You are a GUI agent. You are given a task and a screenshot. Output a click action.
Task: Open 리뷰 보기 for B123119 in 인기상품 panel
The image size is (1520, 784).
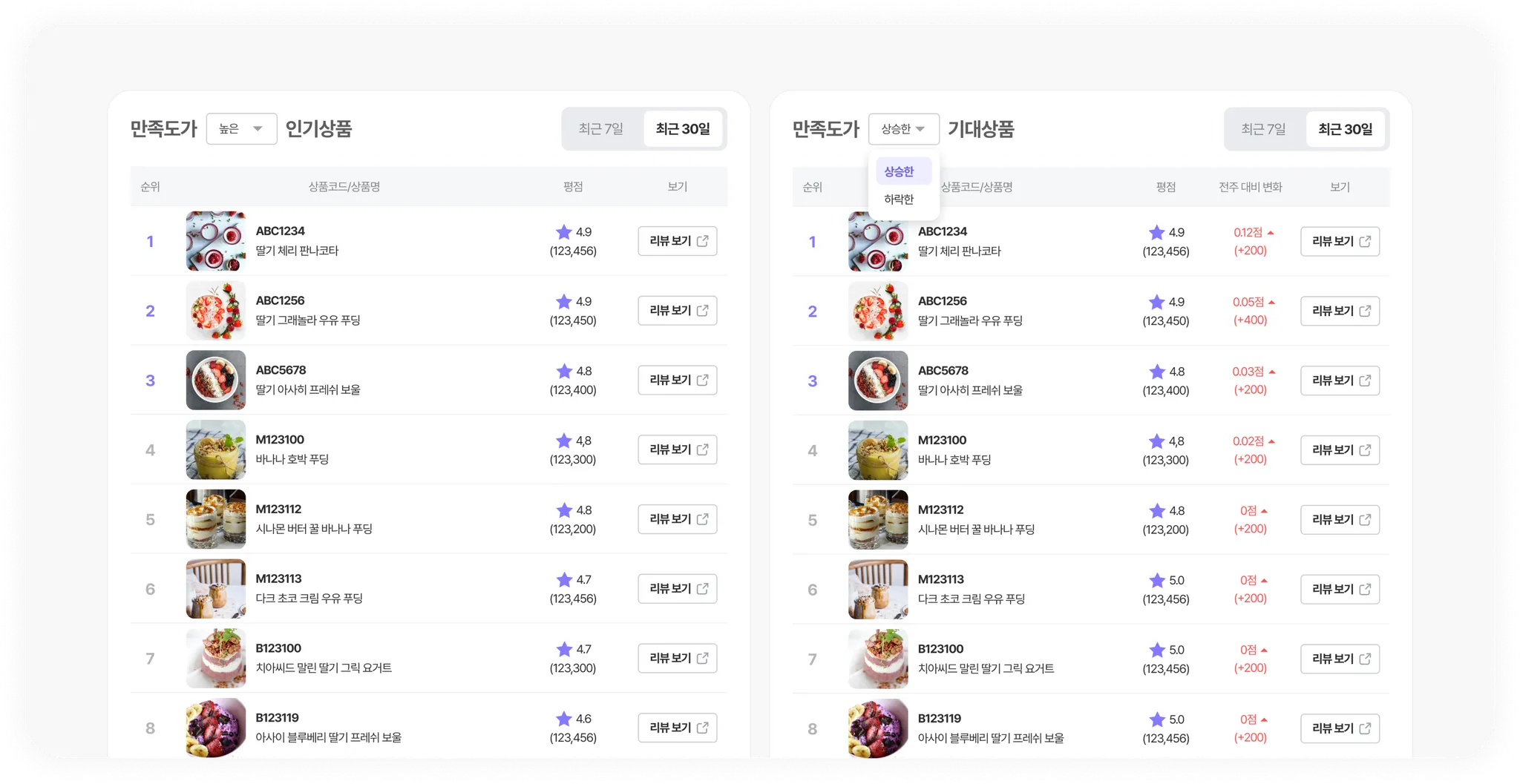(x=678, y=728)
